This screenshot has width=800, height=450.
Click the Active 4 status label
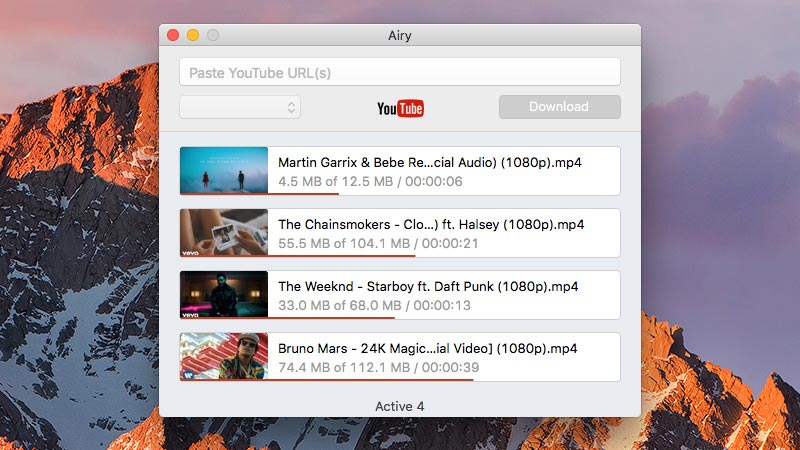tap(400, 406)
